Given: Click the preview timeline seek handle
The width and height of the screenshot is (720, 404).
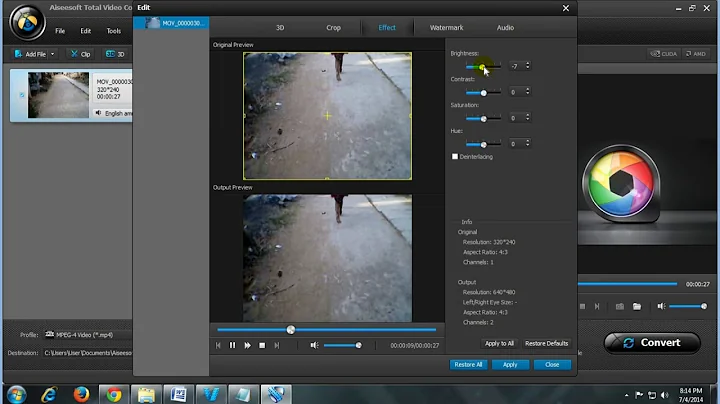Looking at the screenshot, I should [291, 330].
